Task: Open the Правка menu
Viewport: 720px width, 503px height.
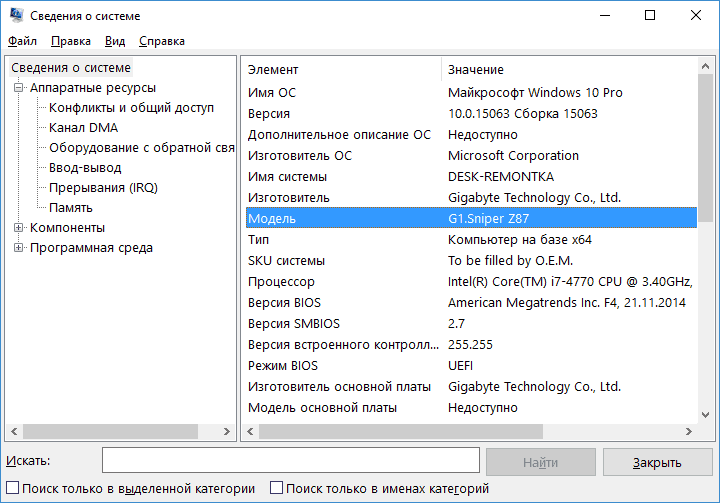Action: pyautogui.click(x=71, y=41)
